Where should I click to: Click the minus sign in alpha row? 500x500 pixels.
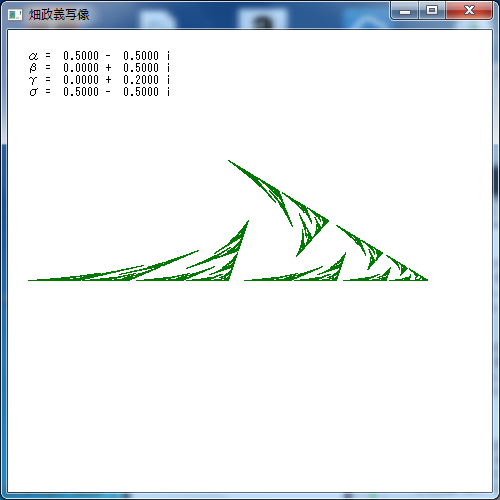coord(108,56)
